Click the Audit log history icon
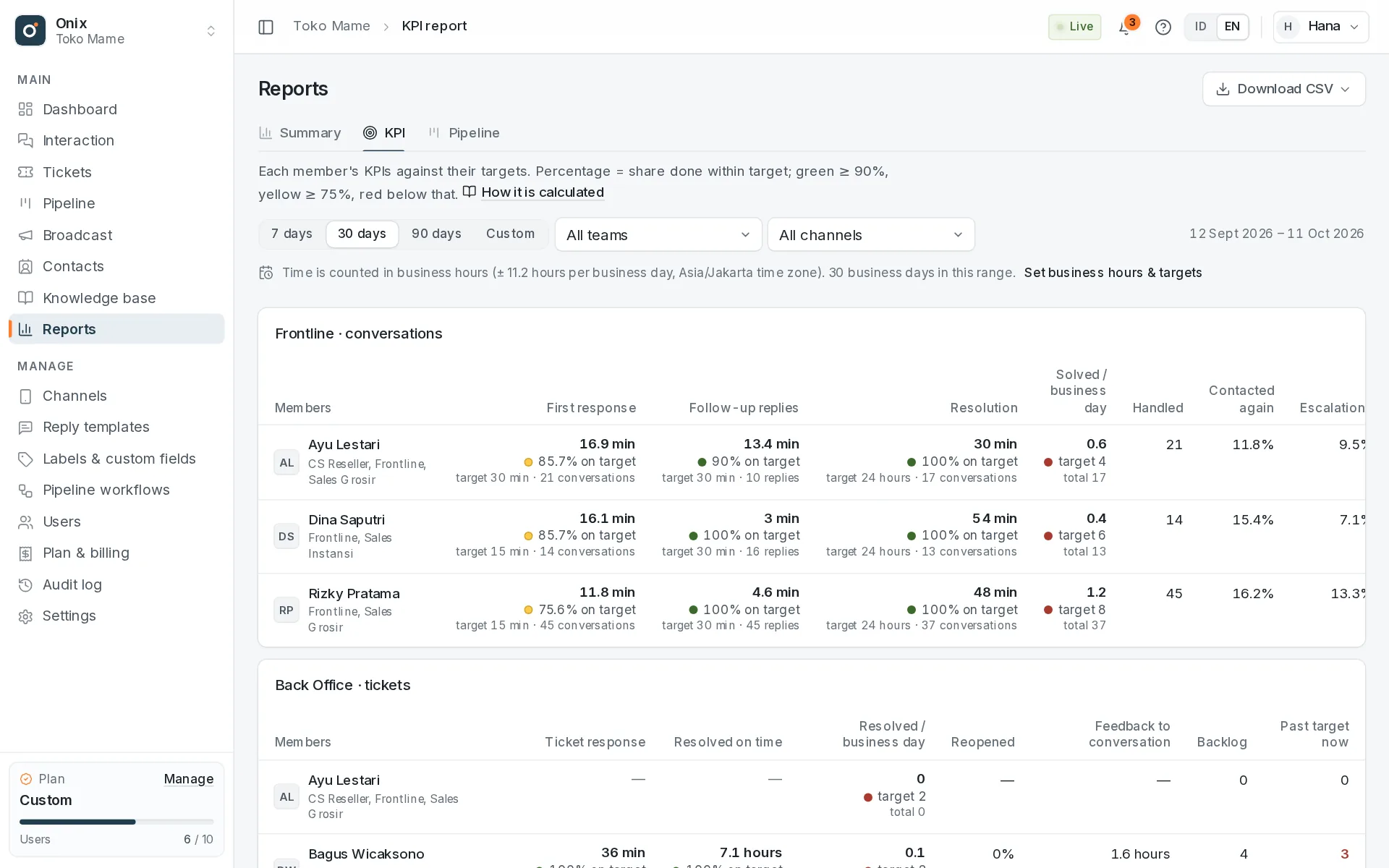The width and height of the screenshot is (1389, 868). tap(26, 584)
